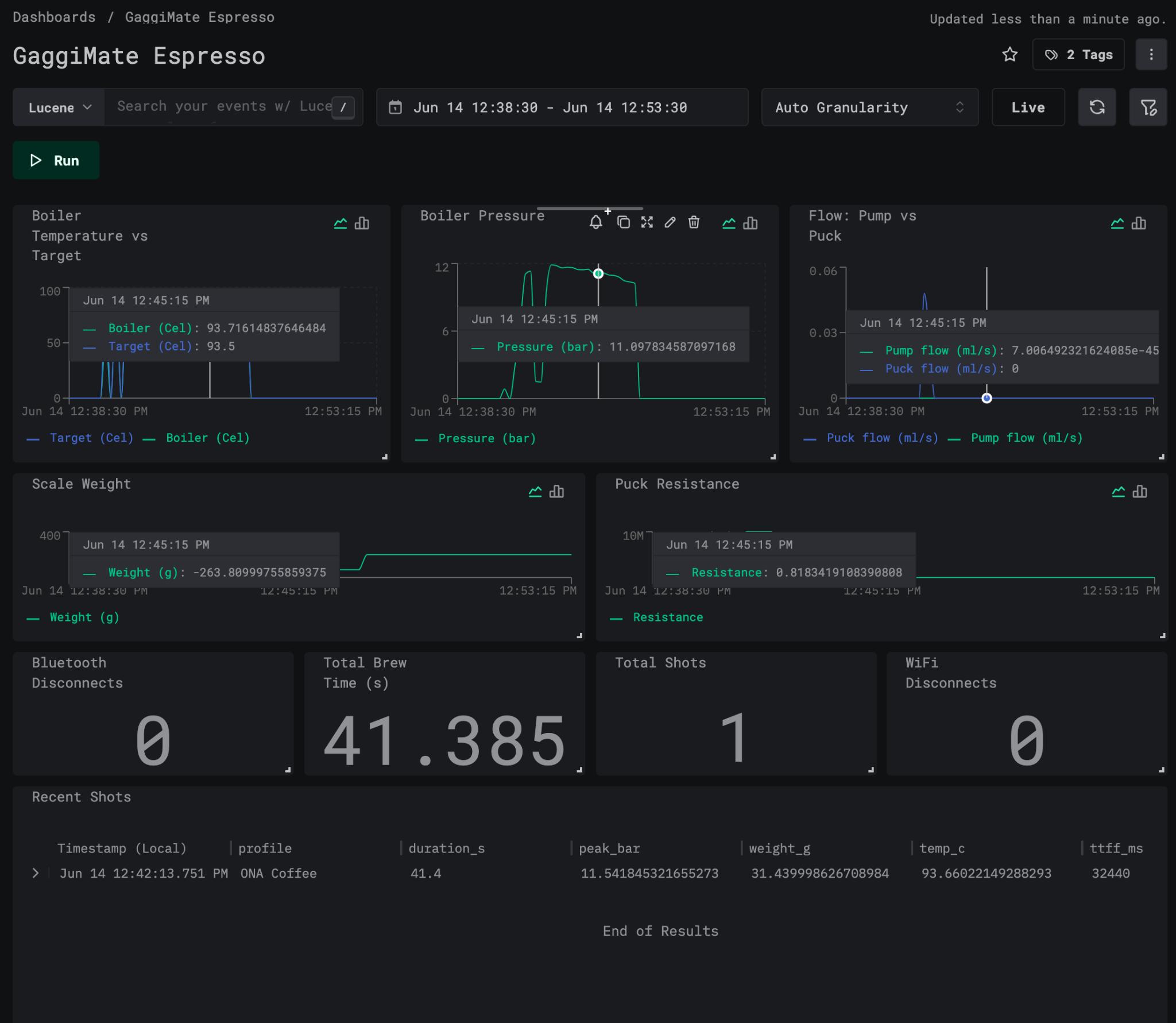Screen dimensions: 1176x1023
Task: Focus the Lucene events search field
Action: 233,107
